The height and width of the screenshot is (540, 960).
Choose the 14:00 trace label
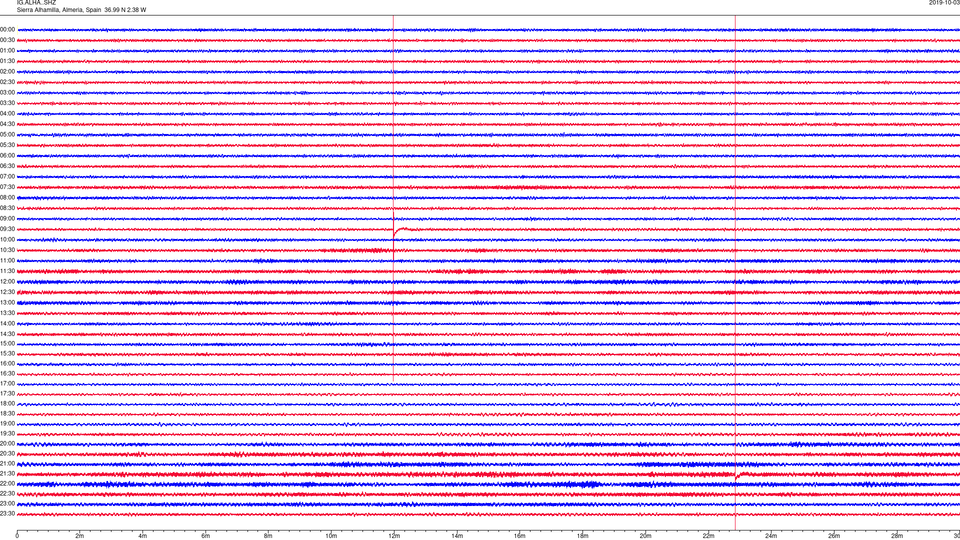click(7, 323)
